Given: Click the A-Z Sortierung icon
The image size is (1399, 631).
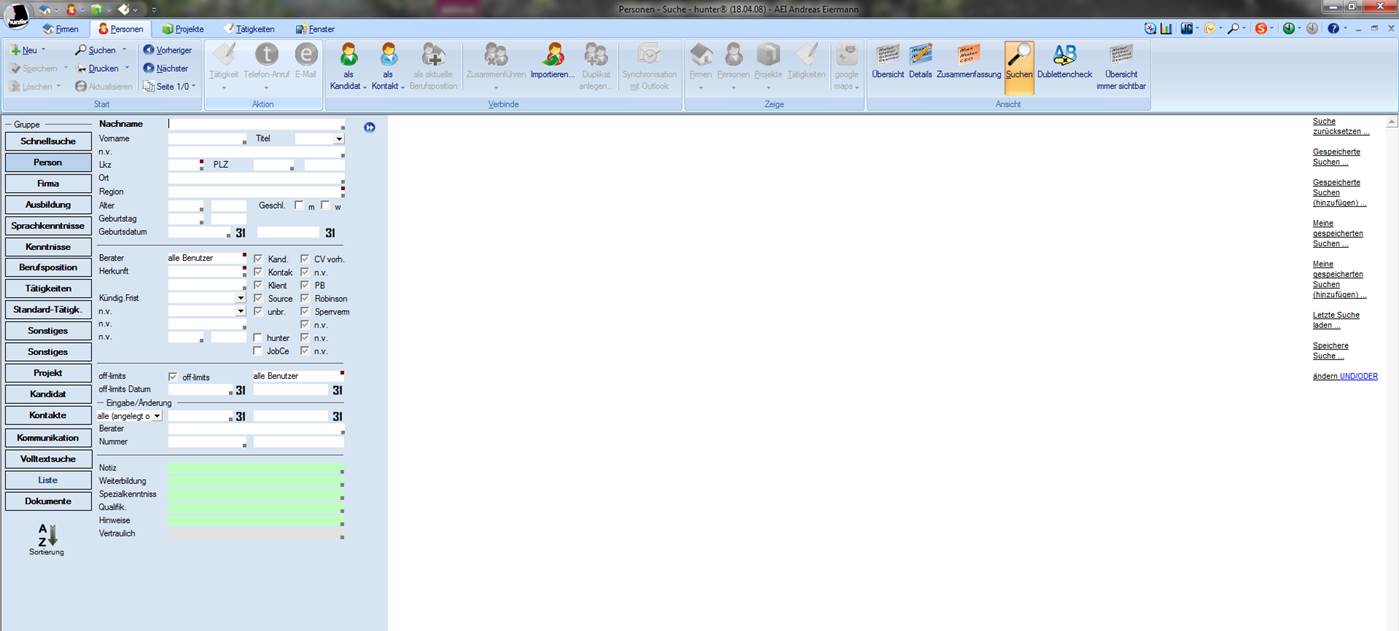Looking at the screenshot, I should click(x=47, y=535).
